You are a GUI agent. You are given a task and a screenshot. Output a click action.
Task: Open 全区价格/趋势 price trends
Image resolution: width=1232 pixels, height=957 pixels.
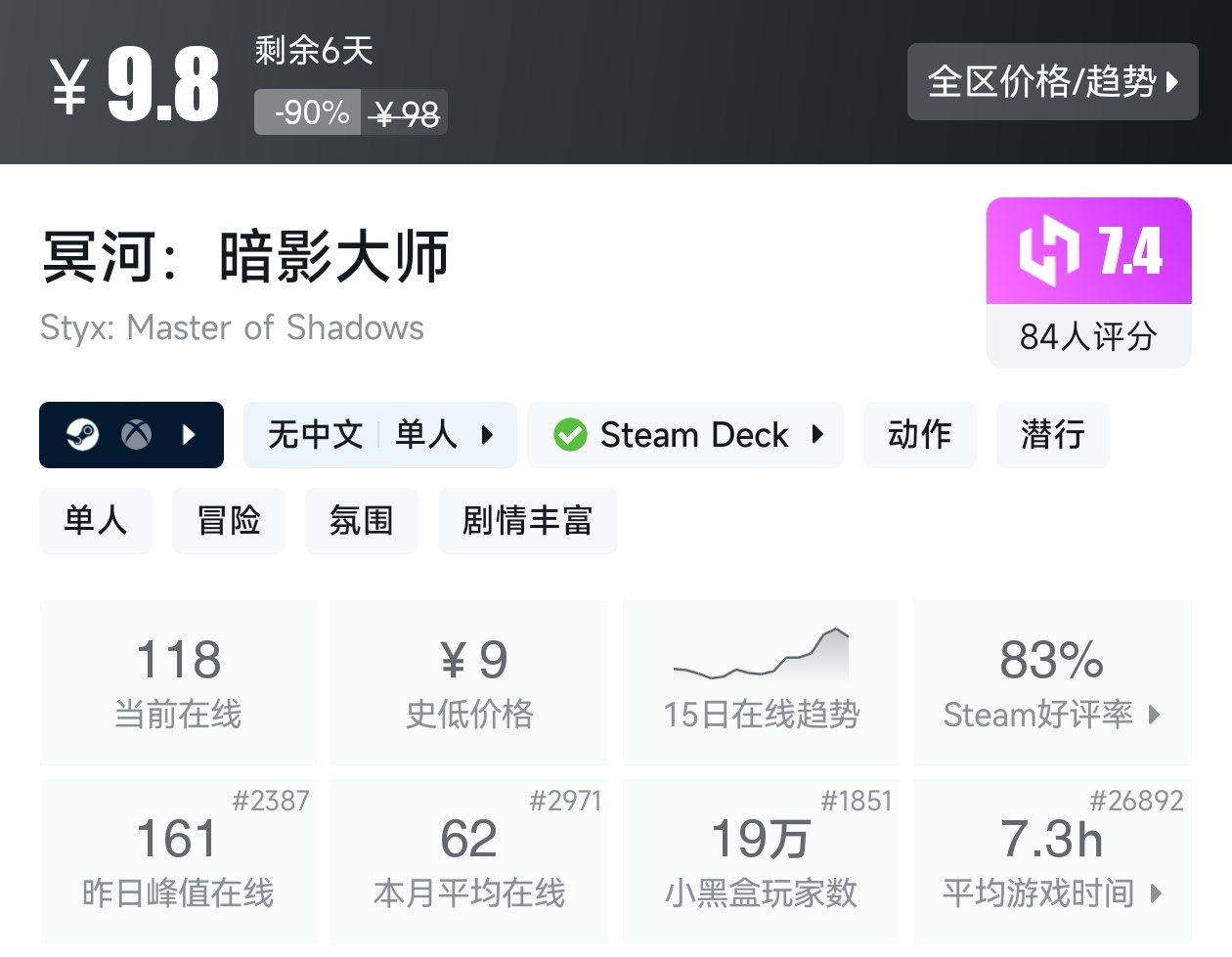tap(1052, 82)
